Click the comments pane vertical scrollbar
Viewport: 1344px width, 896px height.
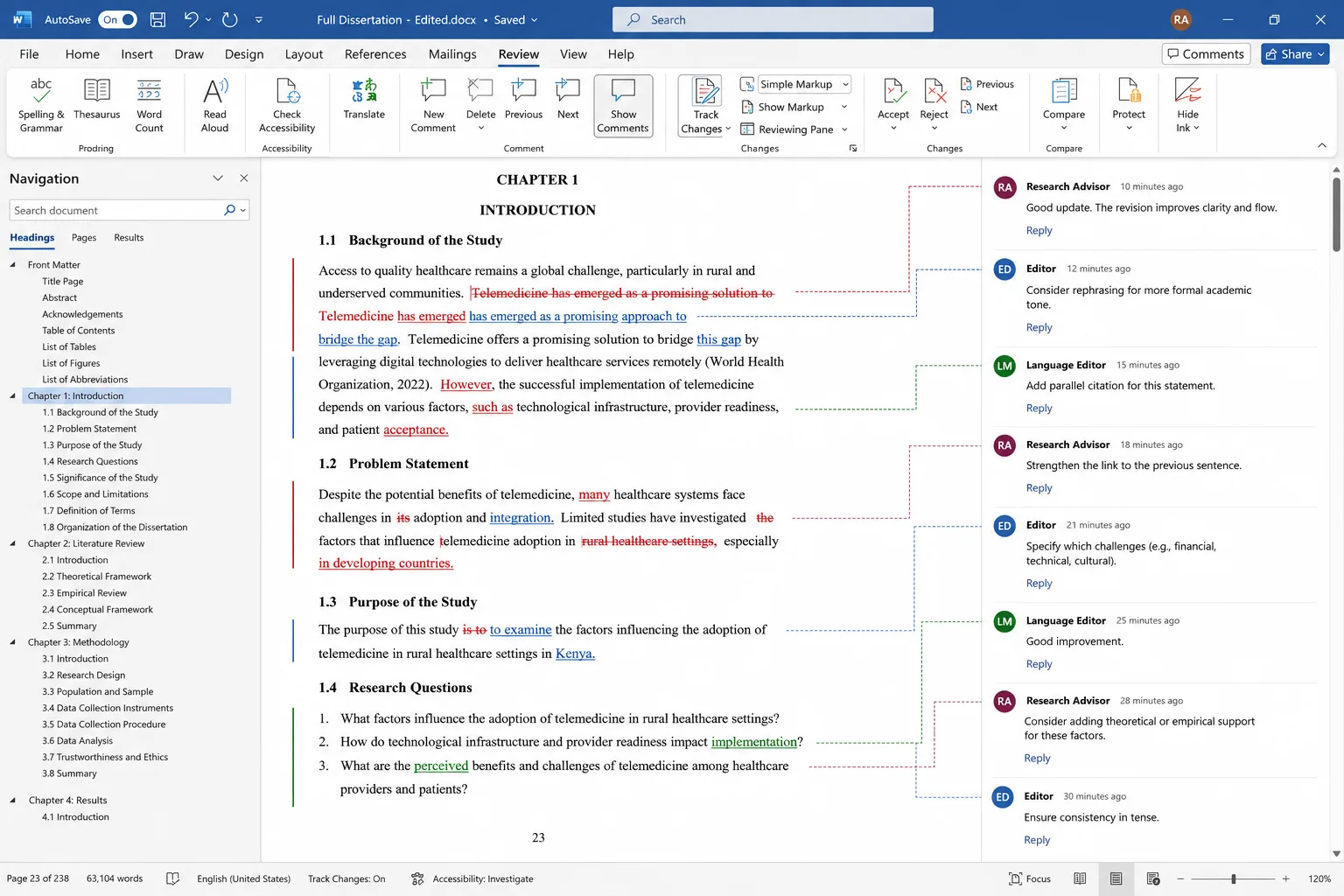pos(1336,214)
